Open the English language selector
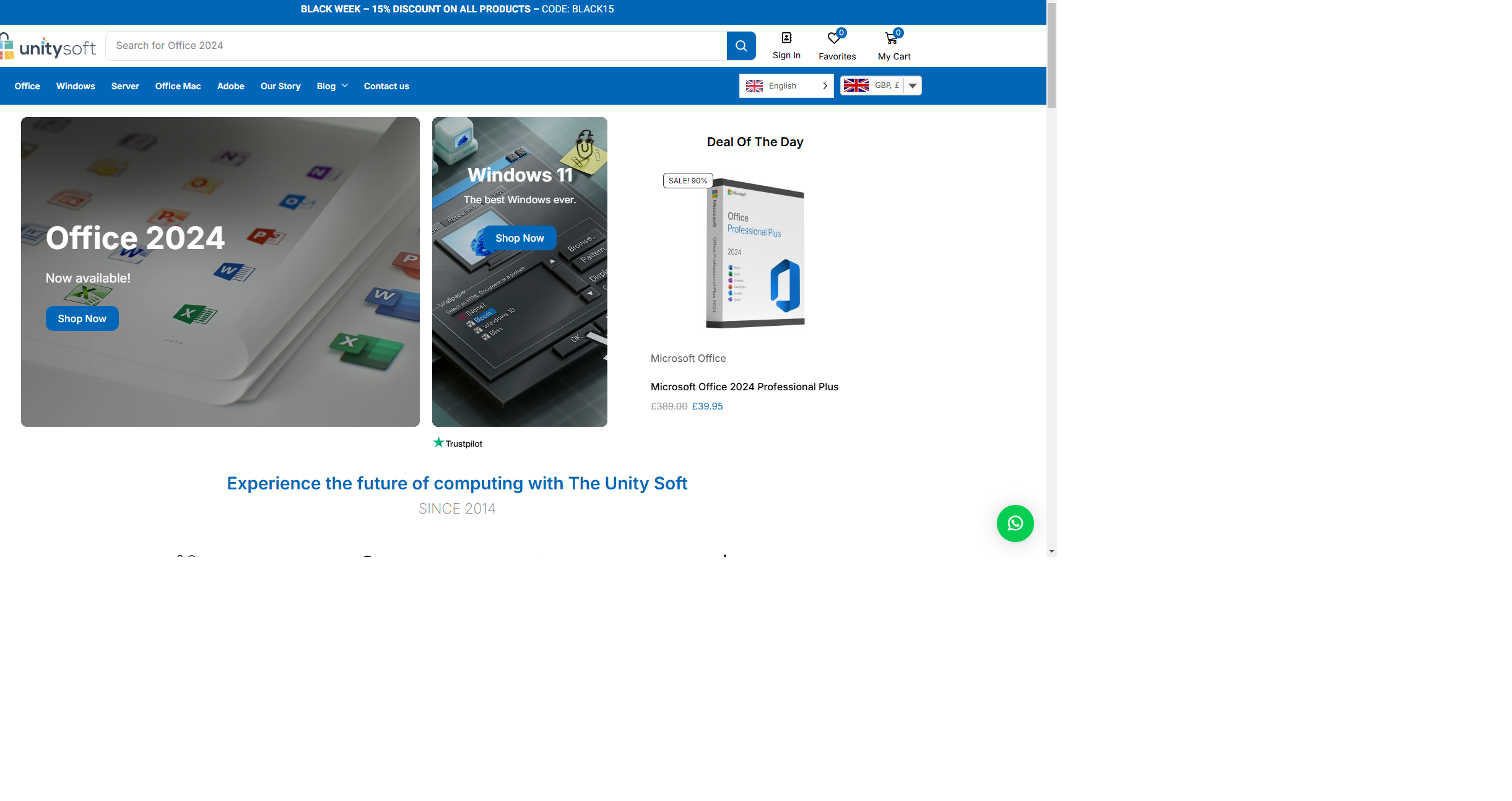This screenshot has width=1512, height=801. (x=786, y=86)
